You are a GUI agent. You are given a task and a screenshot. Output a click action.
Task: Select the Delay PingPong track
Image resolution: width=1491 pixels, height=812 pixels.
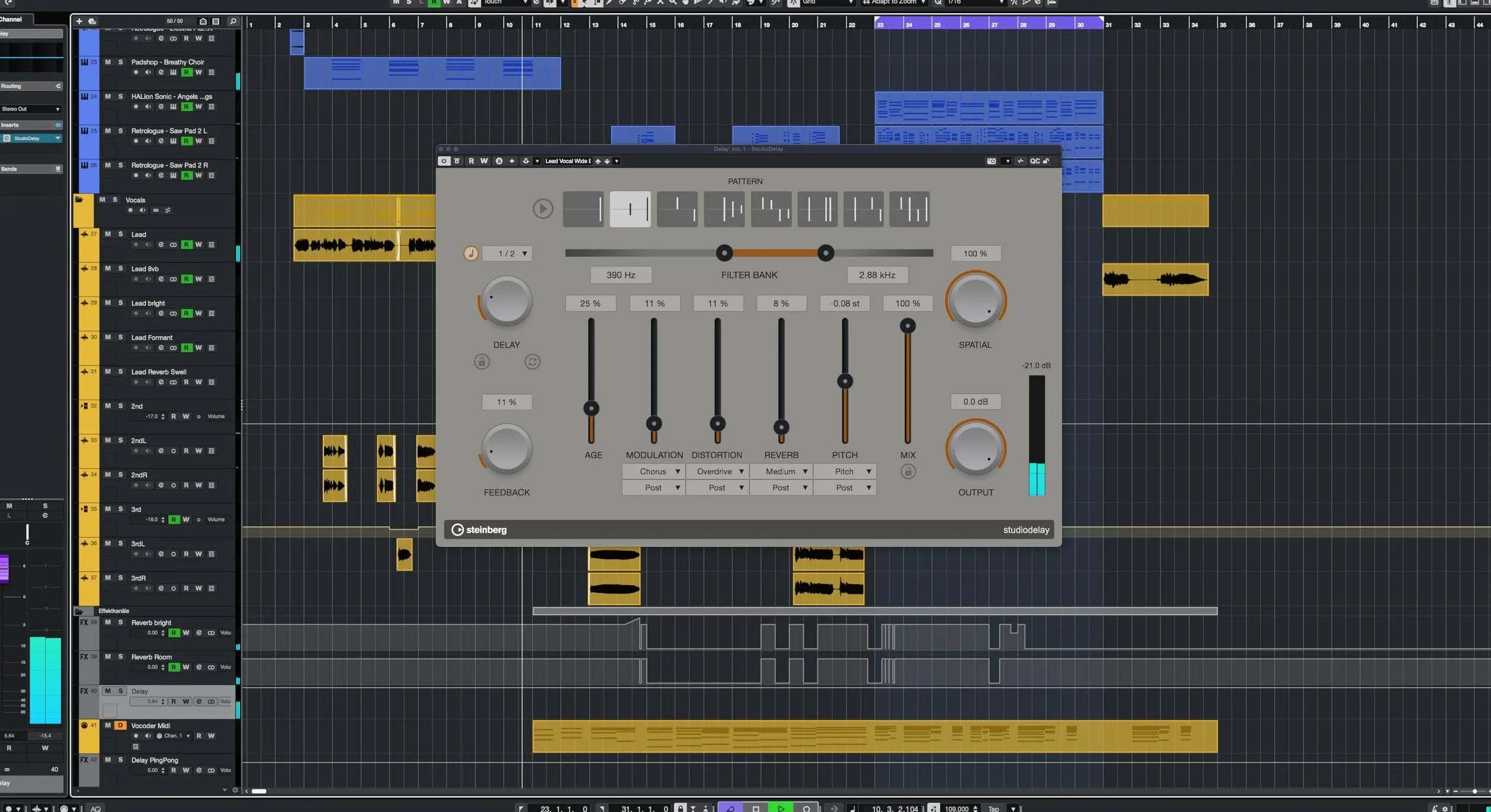[x=154, y=760]
